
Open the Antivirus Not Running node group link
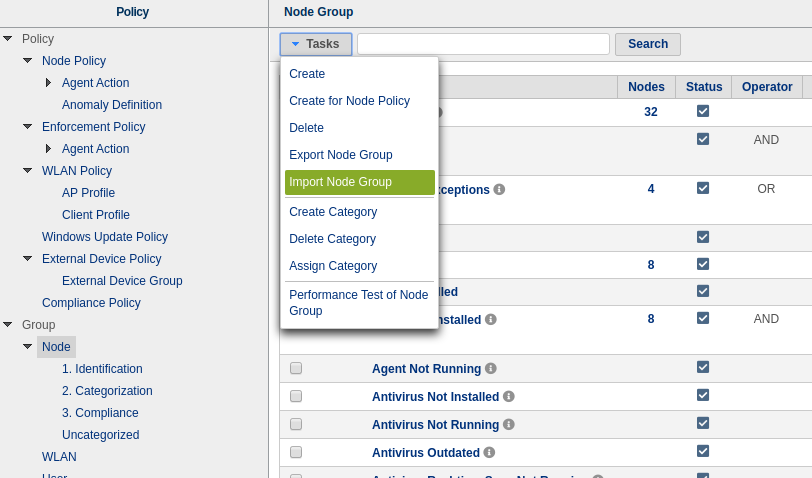[x=435, y=425]
